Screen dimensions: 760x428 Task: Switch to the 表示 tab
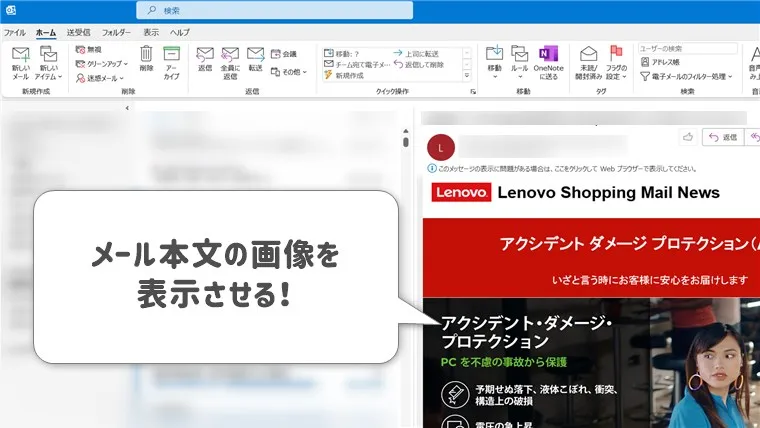(x=151, y=32)
